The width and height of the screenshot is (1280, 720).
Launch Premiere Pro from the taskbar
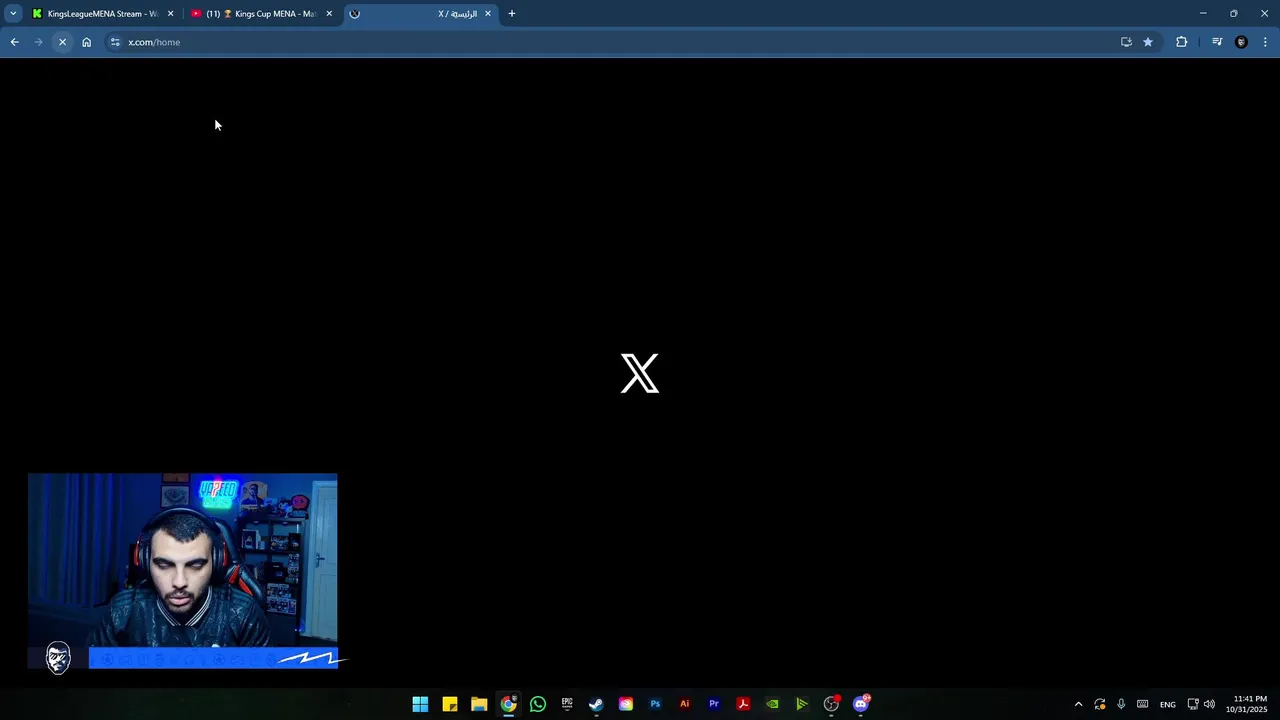click(x=714, y=704)
